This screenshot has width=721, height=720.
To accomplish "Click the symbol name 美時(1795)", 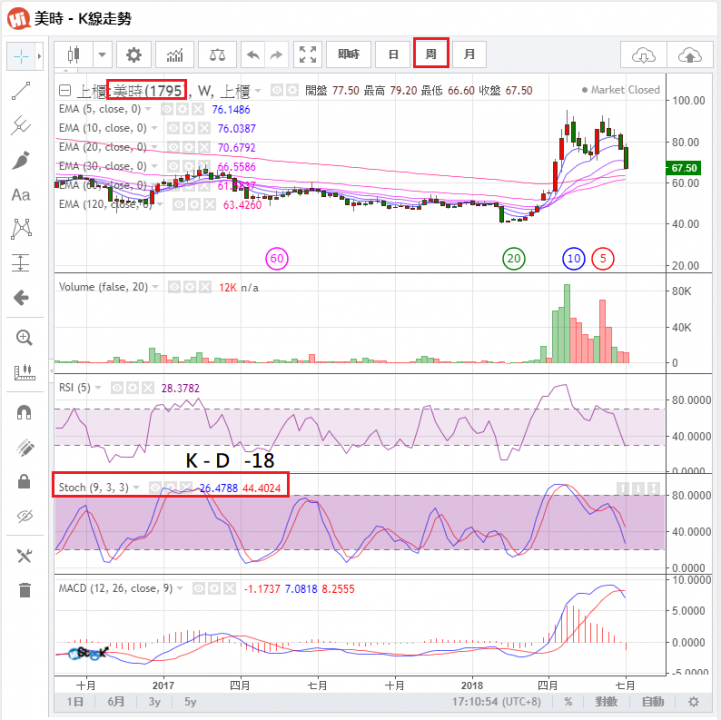I will coord(148,91).
